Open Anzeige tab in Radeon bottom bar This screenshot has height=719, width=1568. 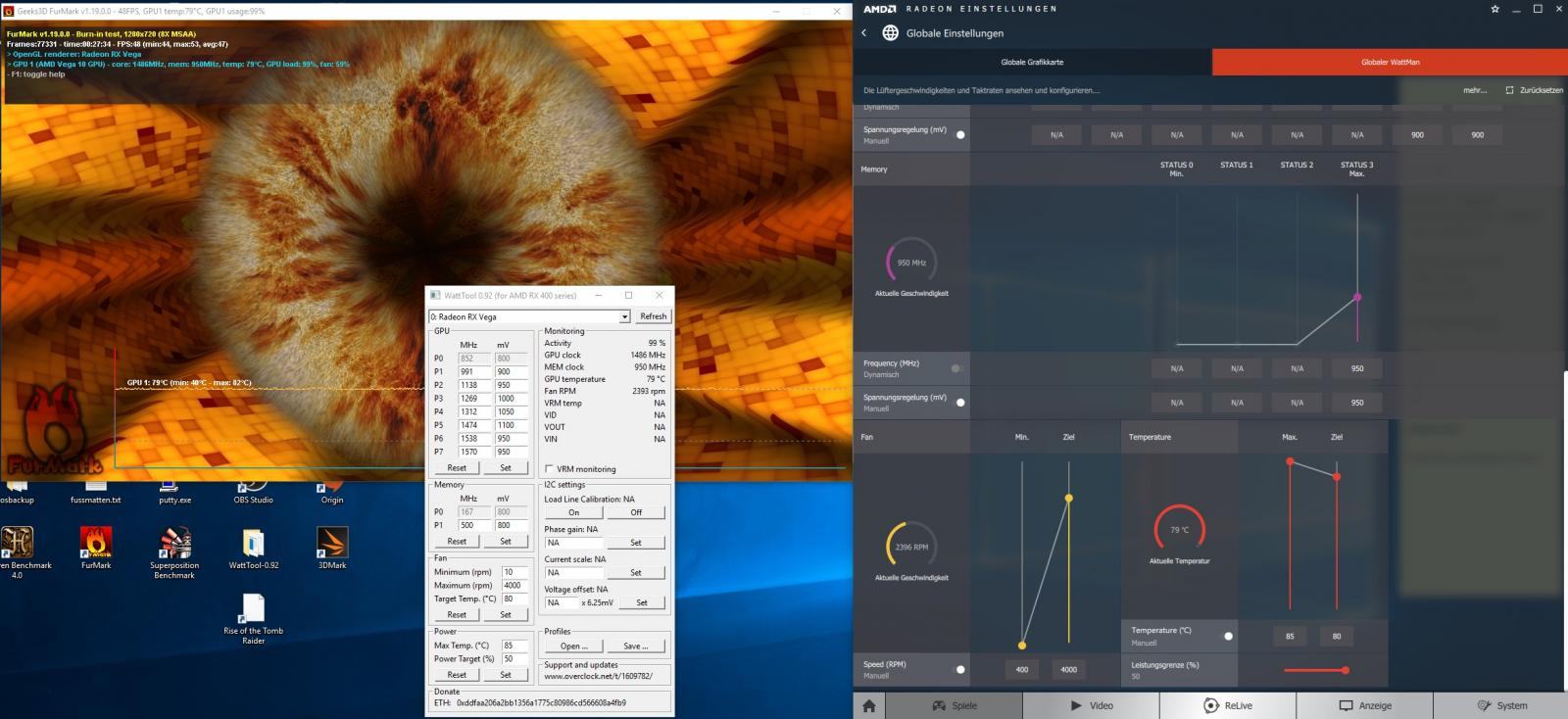point(1365,705)
